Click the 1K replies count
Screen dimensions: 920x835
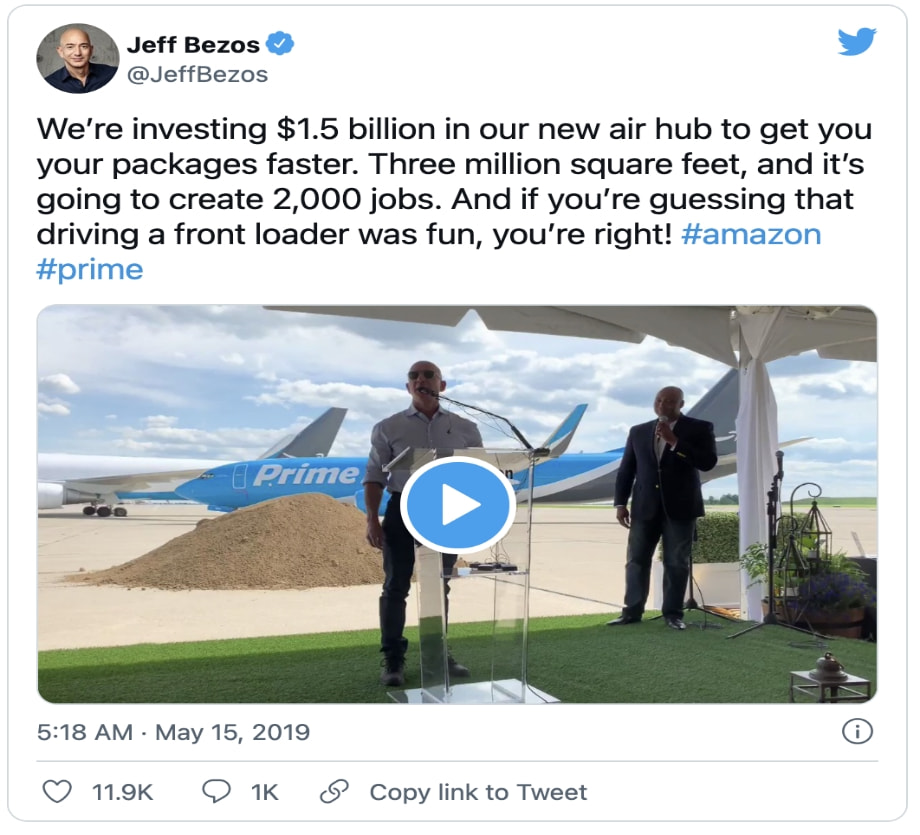(265, 792)
